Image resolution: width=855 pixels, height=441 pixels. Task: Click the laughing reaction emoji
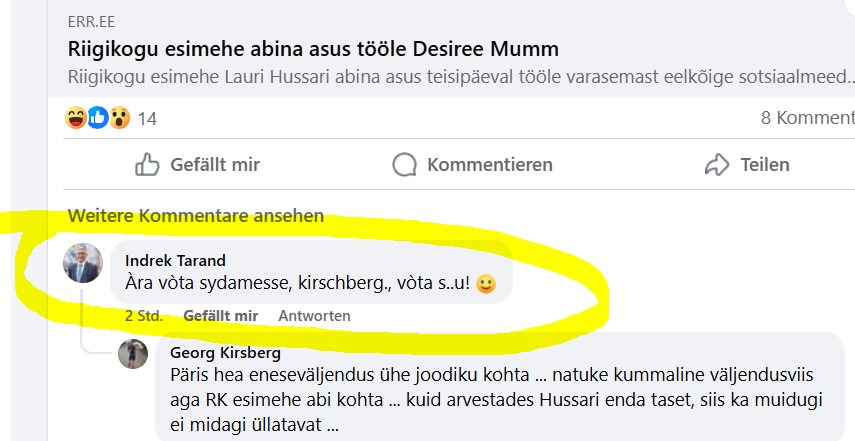point(76,118)
